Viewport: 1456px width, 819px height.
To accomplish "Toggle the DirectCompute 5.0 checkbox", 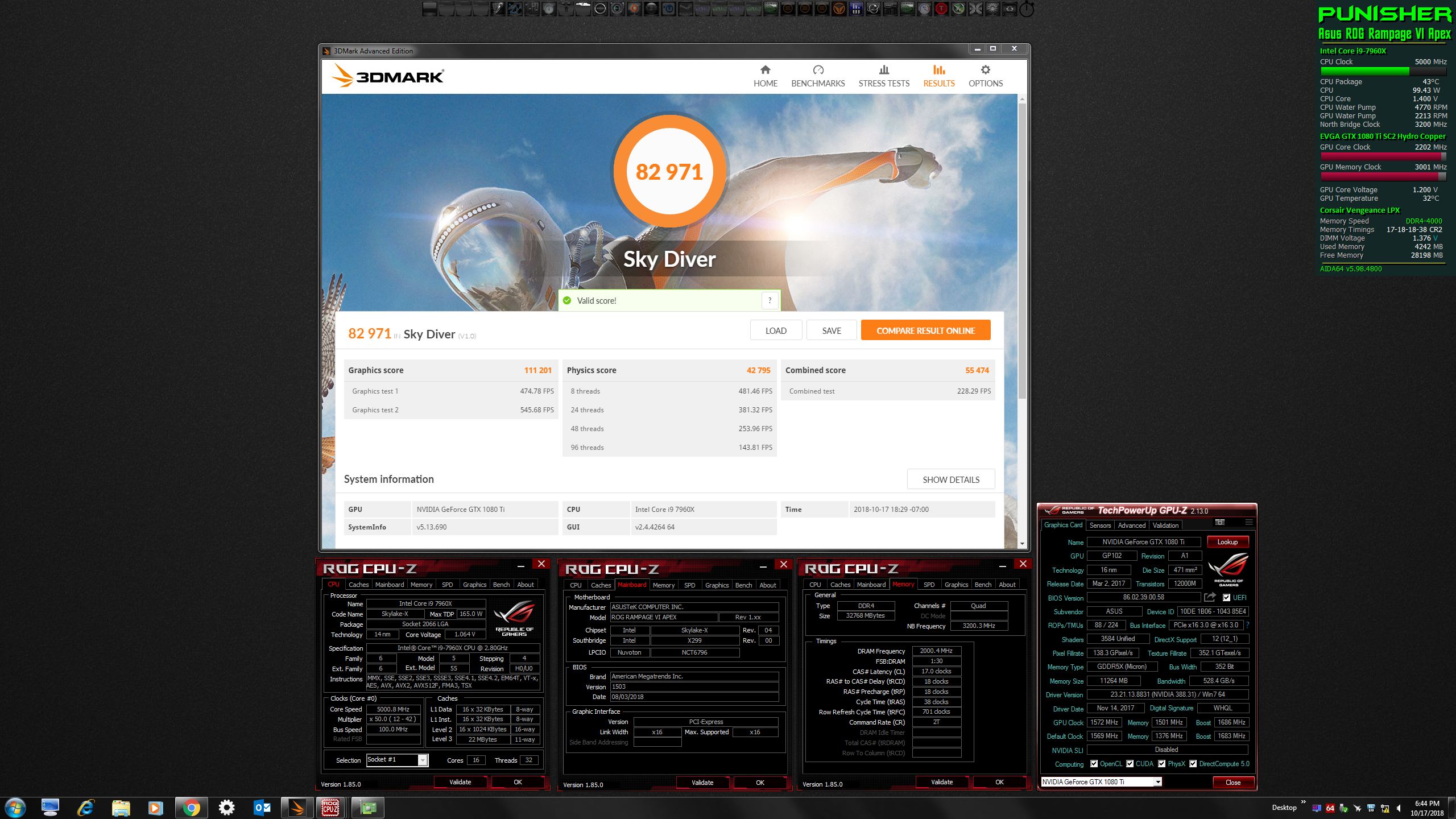I will [1193, 764].
